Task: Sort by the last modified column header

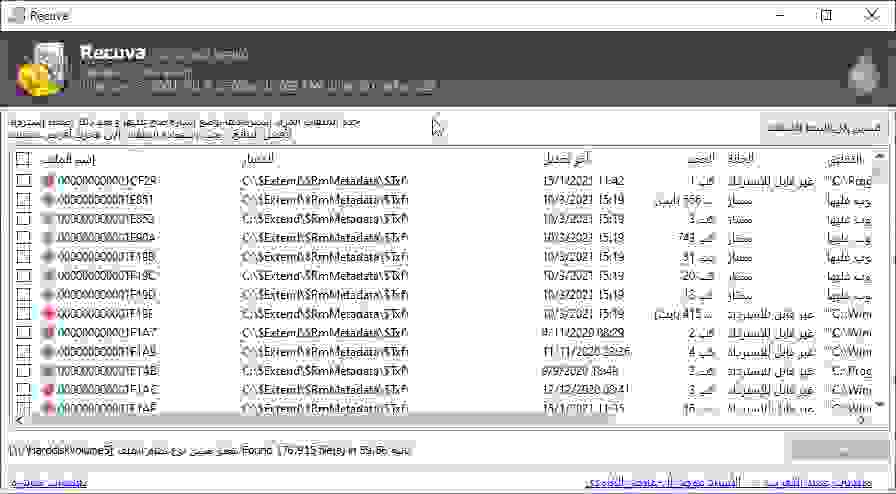Action: click(x=567, y=160)
